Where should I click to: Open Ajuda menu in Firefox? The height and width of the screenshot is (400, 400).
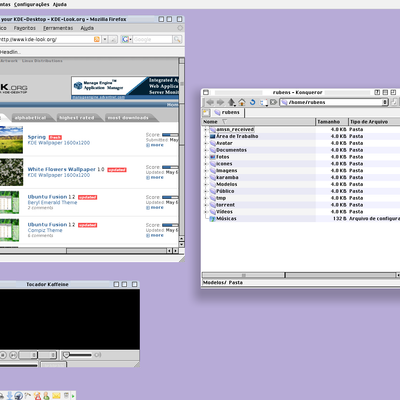[87, 28]
